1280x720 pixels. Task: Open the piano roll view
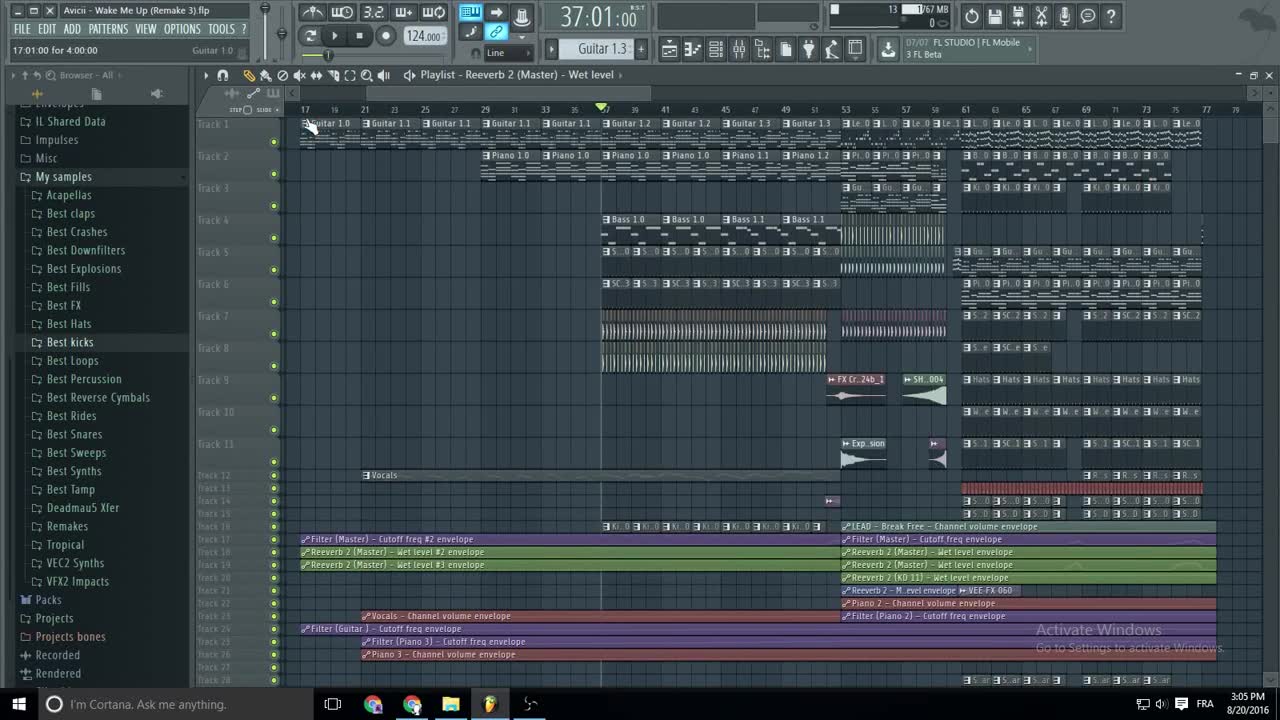click(693, 49)
